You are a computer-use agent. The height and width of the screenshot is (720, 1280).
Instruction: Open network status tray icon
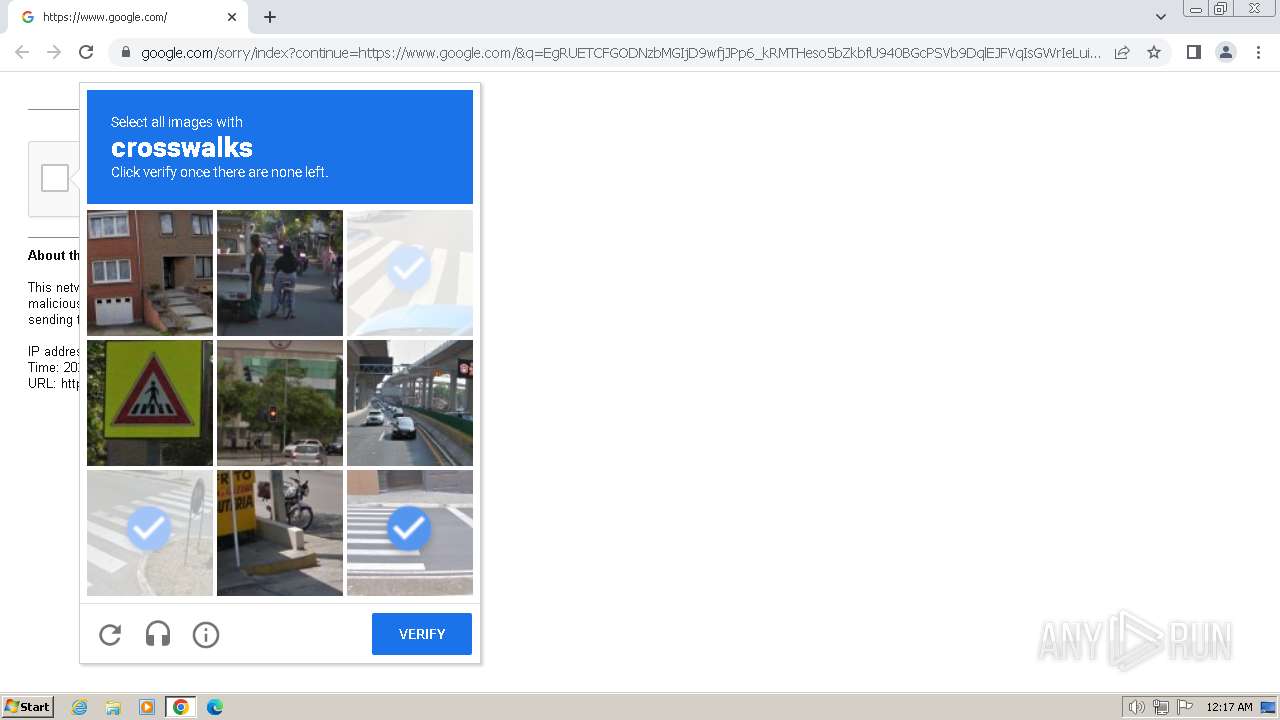[1161, 707]
